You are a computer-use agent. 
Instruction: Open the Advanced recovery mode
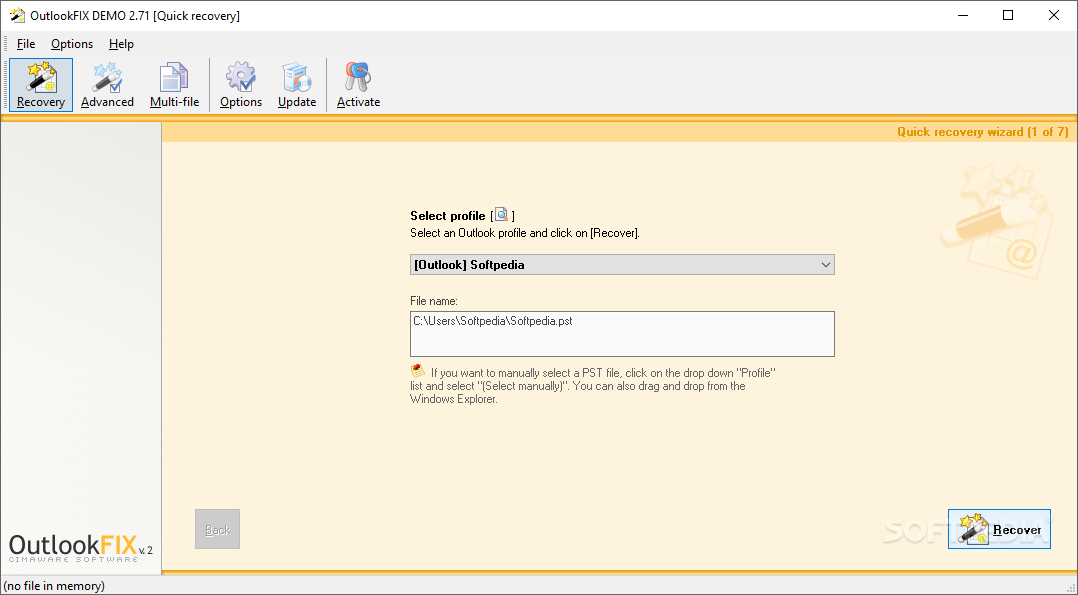pos(107,85)
